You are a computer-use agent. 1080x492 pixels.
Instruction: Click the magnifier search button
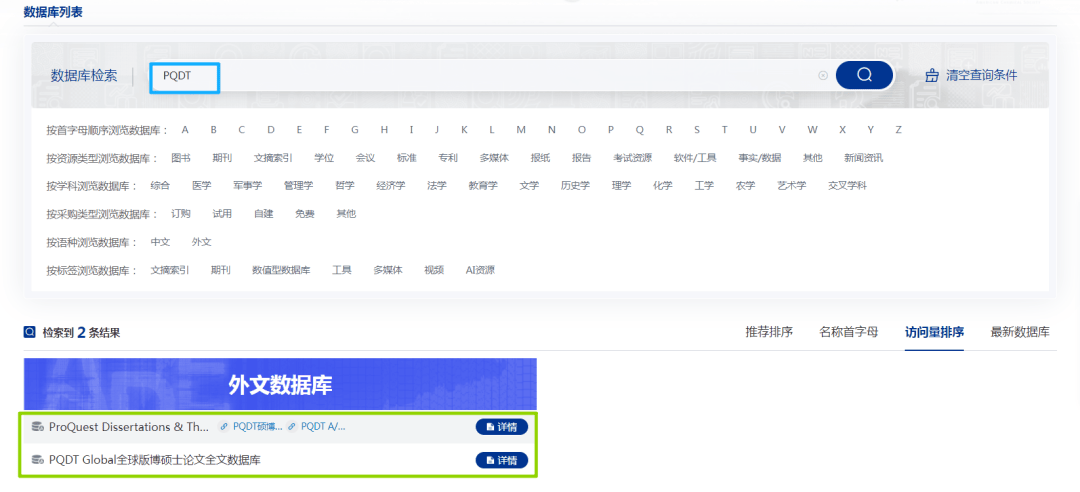pos(864,75)
